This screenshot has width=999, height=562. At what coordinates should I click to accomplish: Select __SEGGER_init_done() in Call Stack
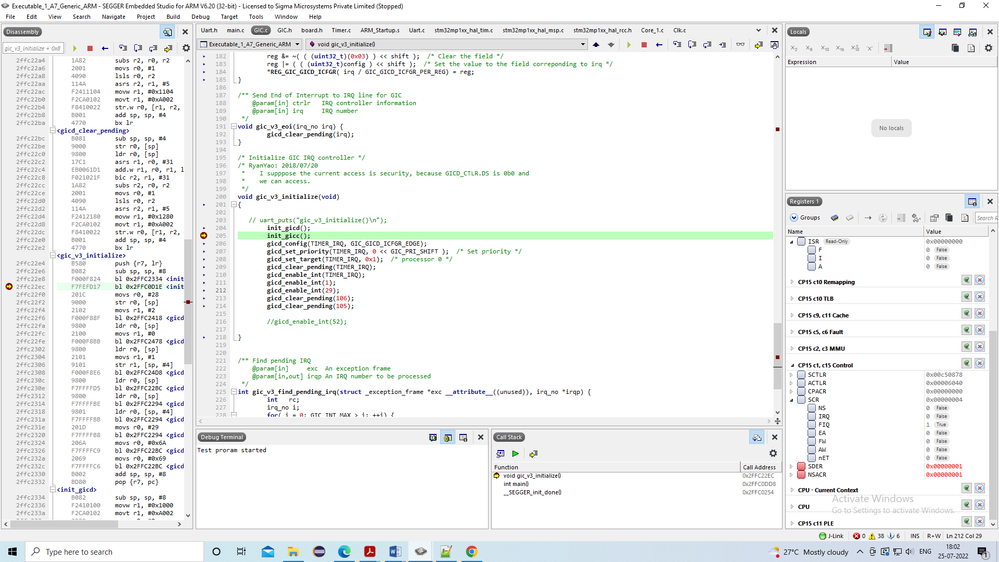[532, 492]
